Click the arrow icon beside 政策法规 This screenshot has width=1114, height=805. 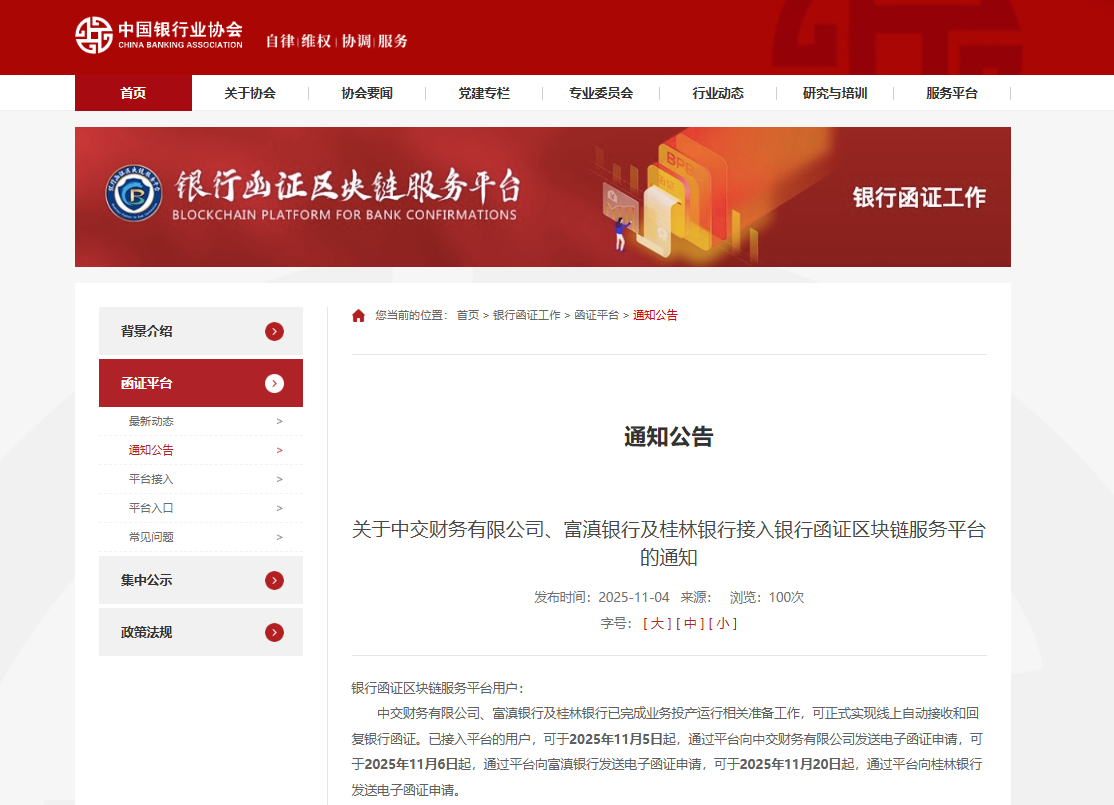point(274,633)
